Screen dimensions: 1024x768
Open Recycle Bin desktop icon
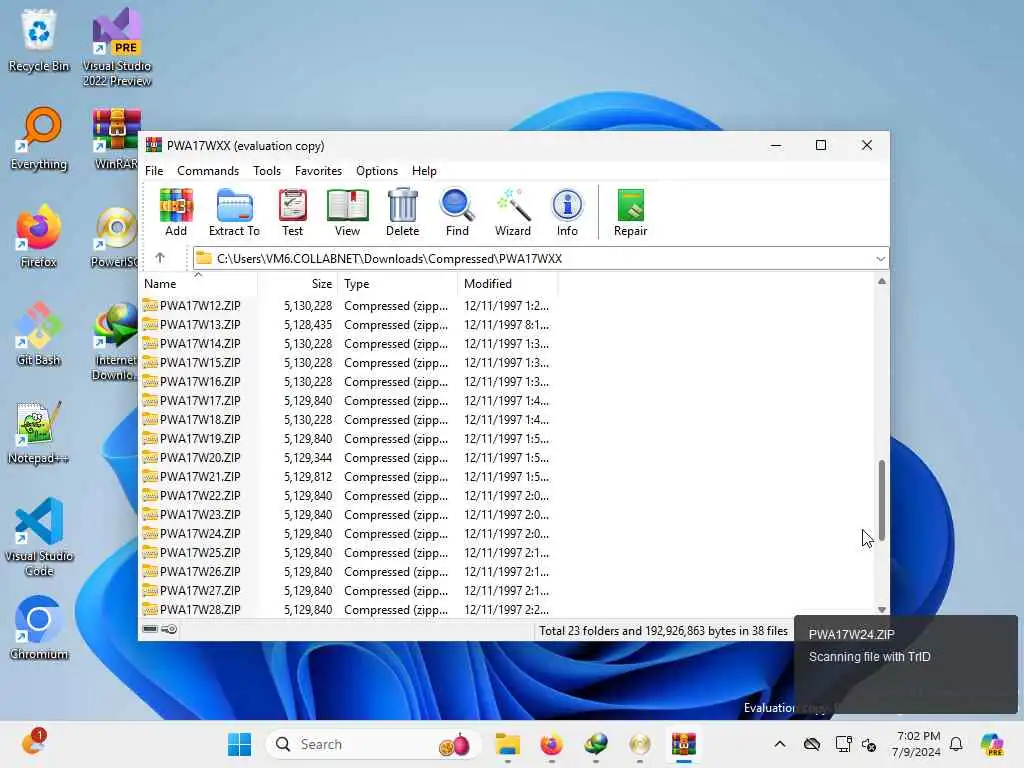click(39, 40)
